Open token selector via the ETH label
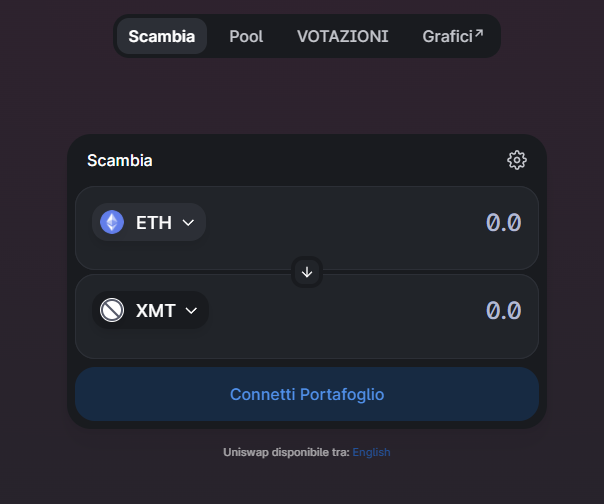Image resolution: width=604 pixels, height=504 pixels. tap(153, 223)
